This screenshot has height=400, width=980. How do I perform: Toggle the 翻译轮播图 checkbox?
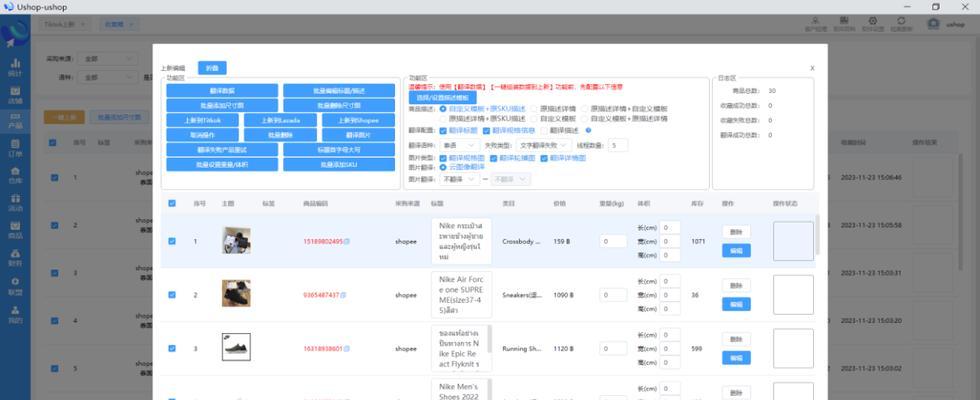[x=494, y=158]
